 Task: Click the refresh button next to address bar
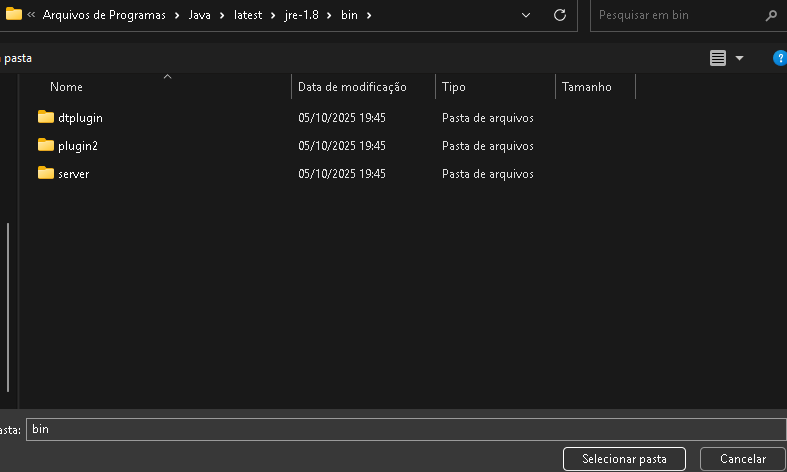coord(560,15)
